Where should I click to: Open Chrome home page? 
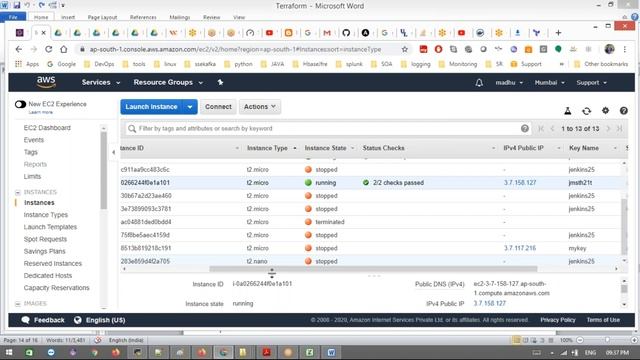pyautogui.click(x=64, y=49)
